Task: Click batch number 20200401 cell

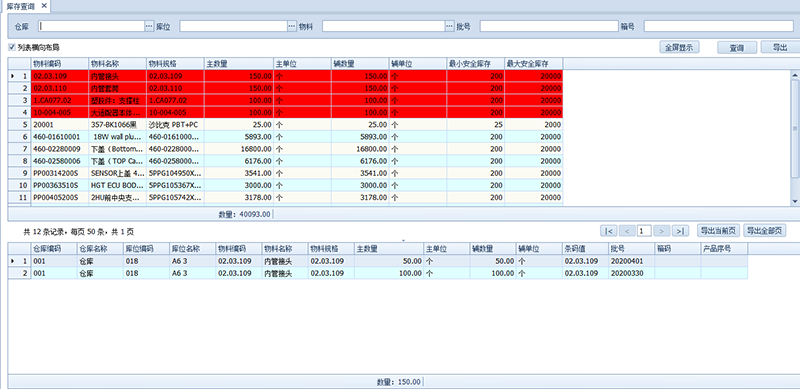Action: (x=632, y=261)
